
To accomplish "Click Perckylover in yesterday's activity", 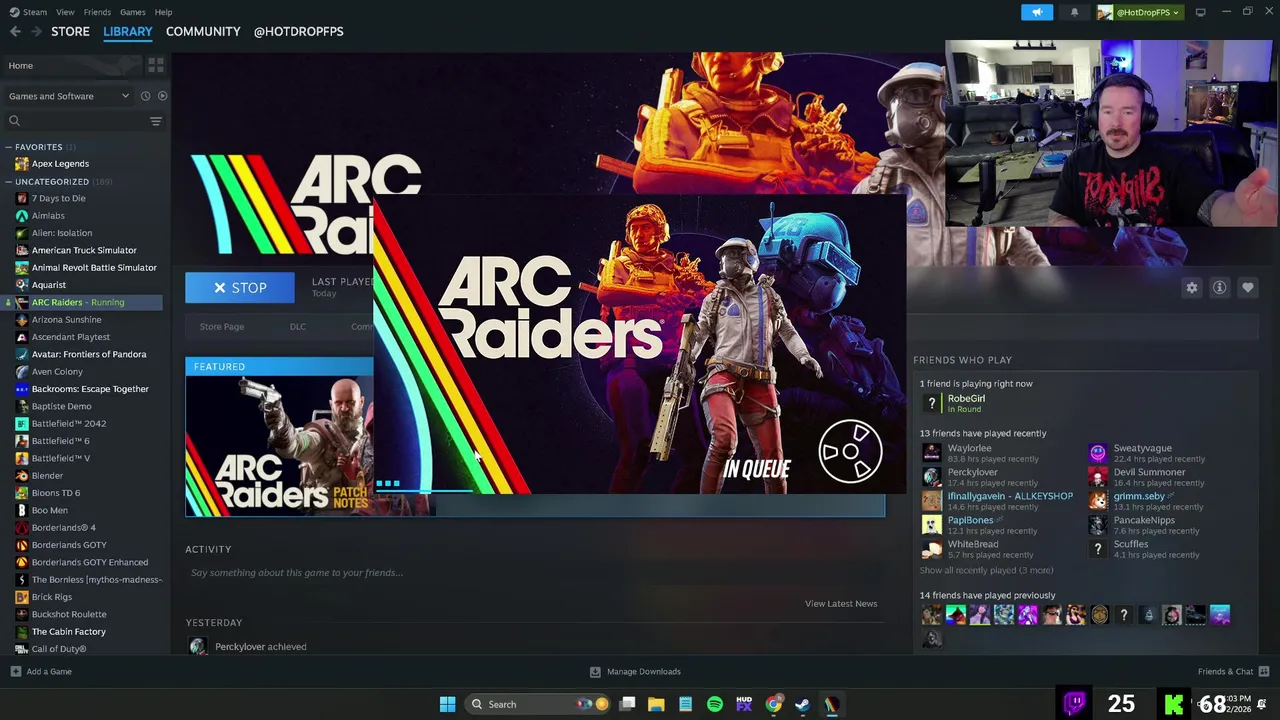I will [x=240, y=647].
